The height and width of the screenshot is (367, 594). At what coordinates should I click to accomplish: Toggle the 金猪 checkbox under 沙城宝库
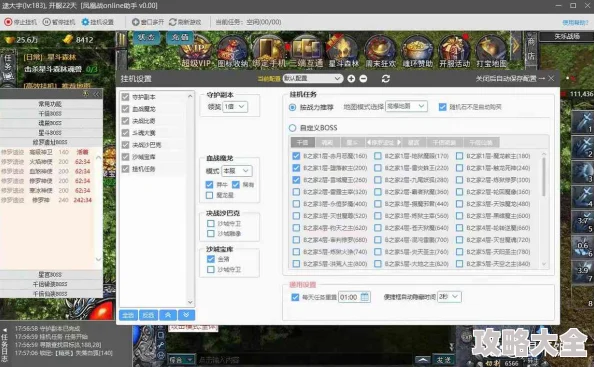(x=211, y=259)
